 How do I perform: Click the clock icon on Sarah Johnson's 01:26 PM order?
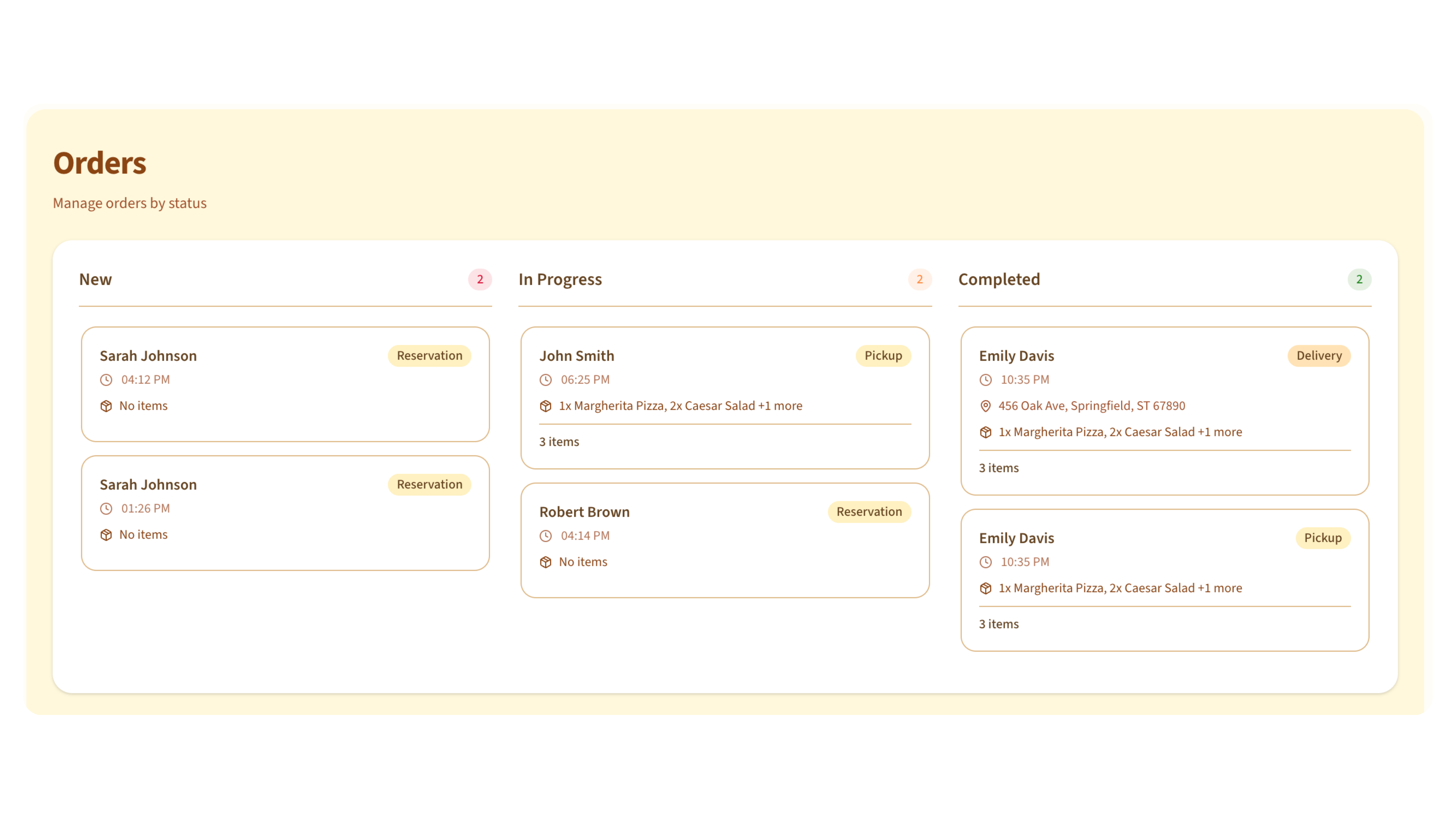coord(107,508)
